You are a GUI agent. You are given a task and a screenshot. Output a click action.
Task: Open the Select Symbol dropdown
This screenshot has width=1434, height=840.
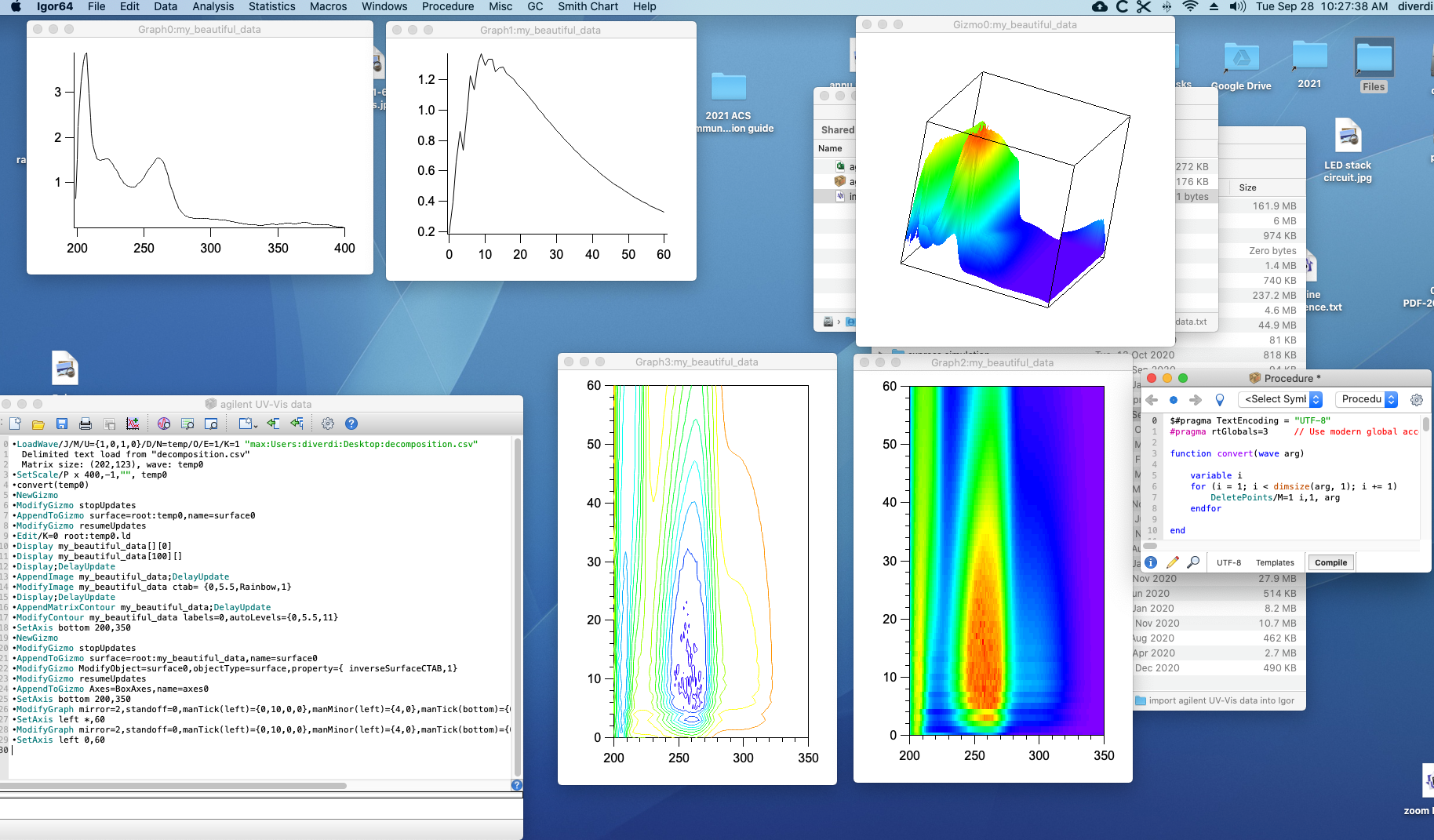(1280, 399)
